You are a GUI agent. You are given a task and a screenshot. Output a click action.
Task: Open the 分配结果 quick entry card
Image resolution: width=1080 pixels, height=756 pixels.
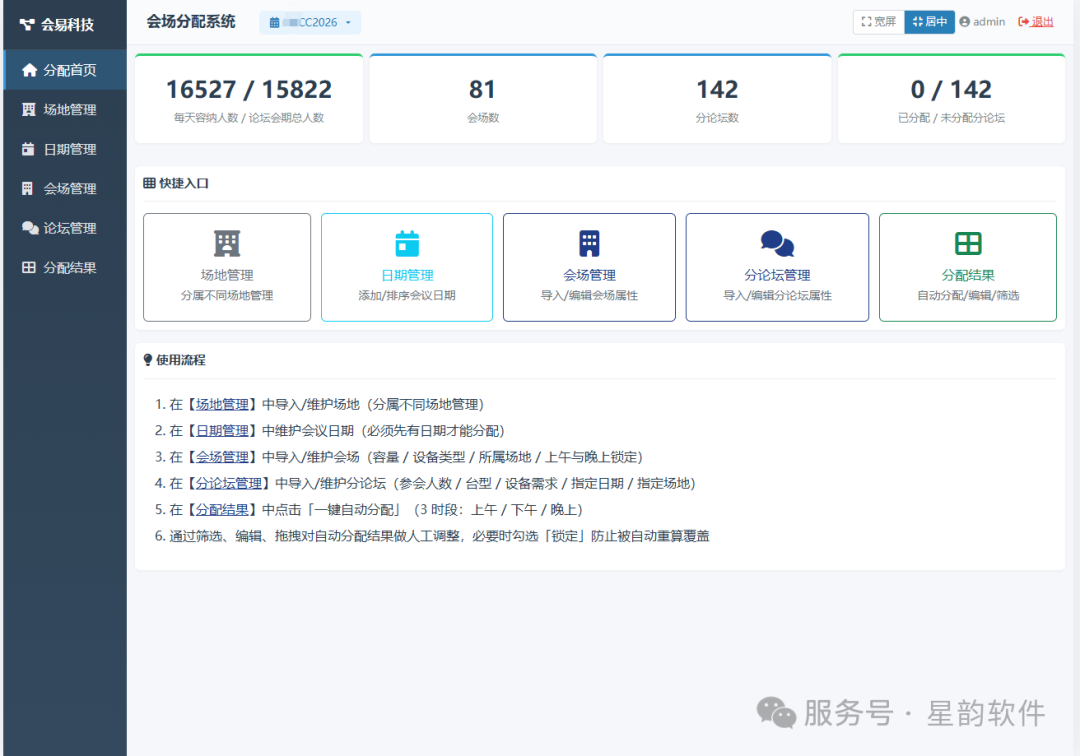tap(968, 267)
